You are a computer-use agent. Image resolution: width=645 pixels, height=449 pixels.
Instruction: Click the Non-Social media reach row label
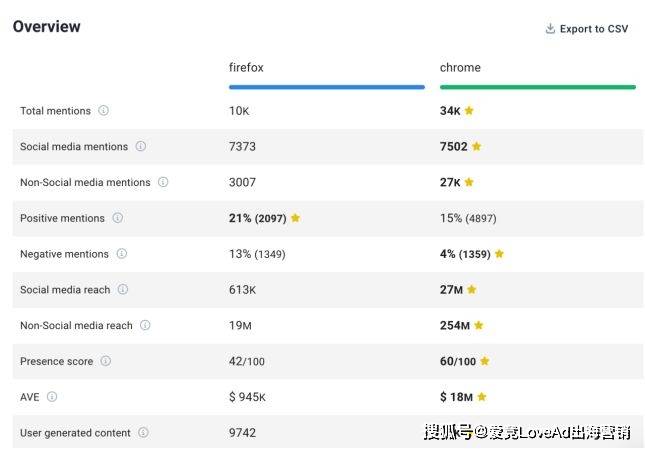tap(76, 325)
